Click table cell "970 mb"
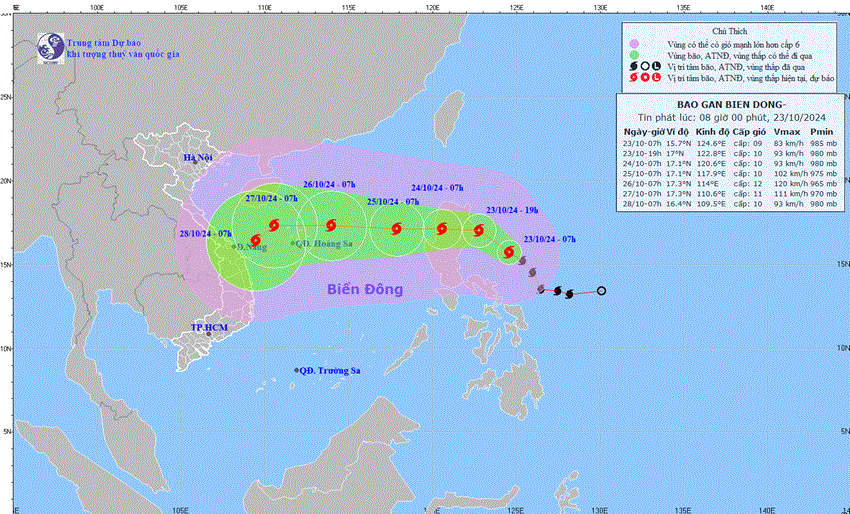Viewport: 850px width, 514px height. click(x=824, y=194)
